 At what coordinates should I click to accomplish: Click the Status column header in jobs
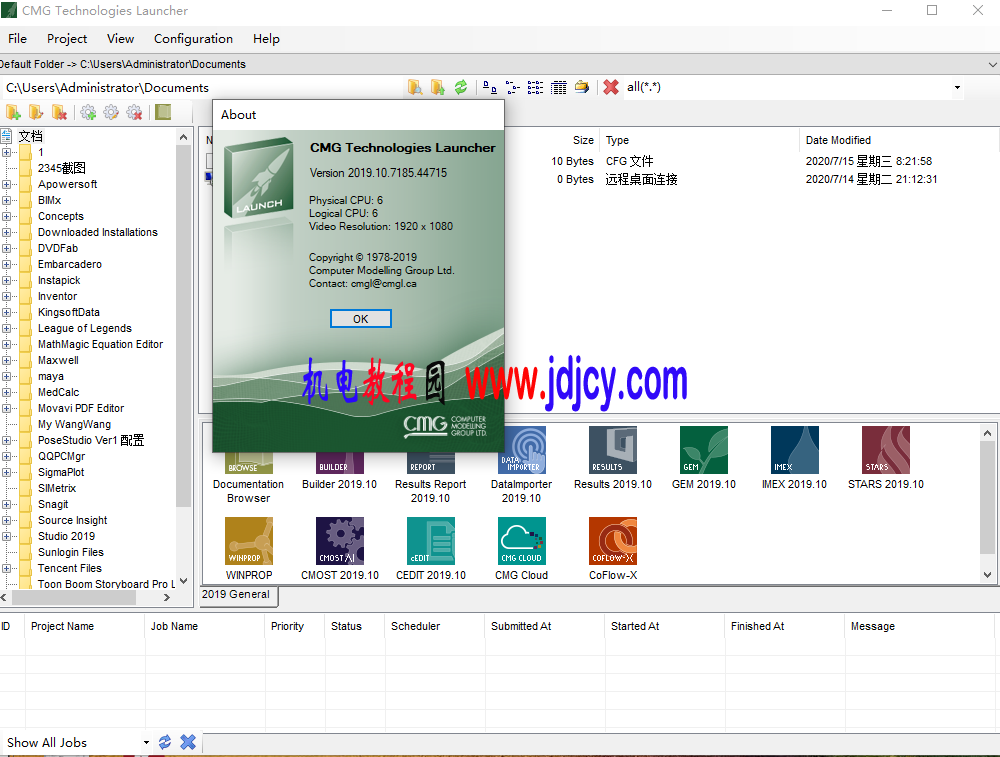click(346, 626)
